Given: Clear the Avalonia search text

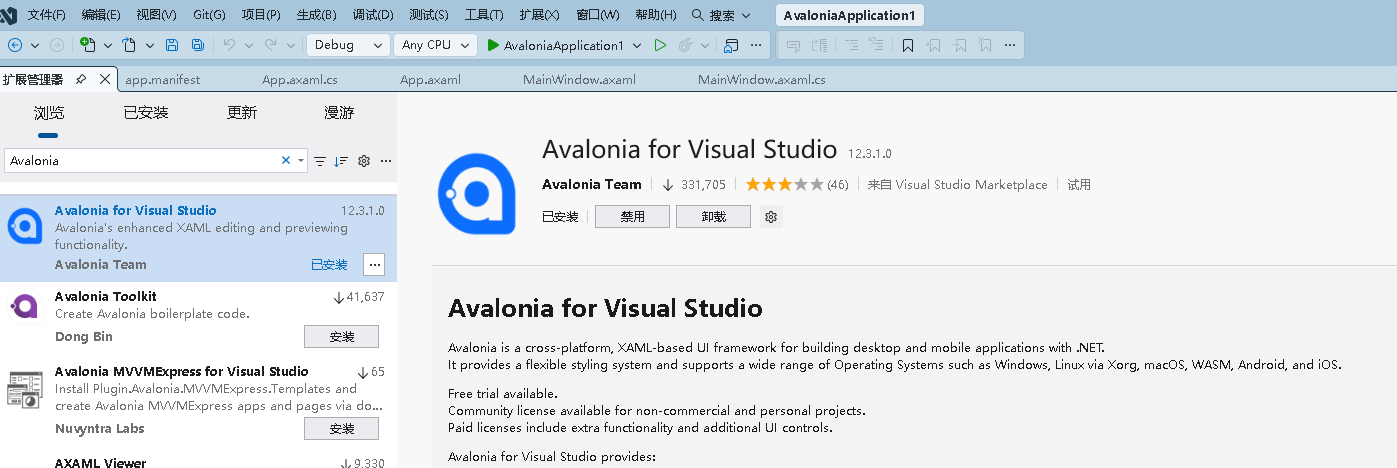Looking at the screenshot, I should pyautogui.click(x=286, y=160).
